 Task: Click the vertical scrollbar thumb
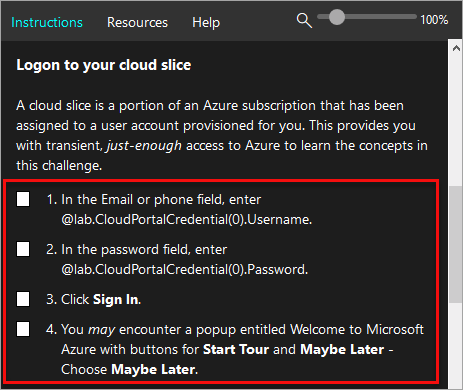pyautogui.click(x=455, y=244)
